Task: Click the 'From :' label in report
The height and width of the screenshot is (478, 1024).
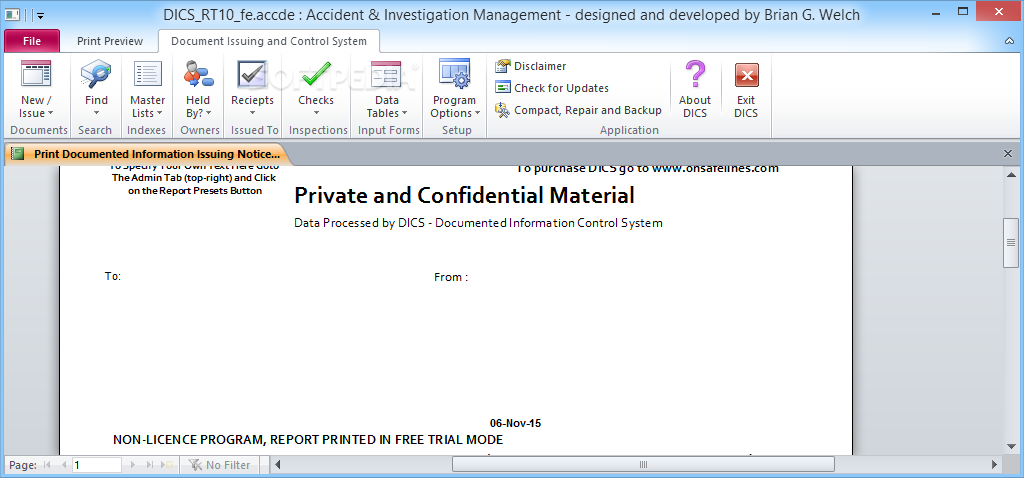Action: pos(451,277)
